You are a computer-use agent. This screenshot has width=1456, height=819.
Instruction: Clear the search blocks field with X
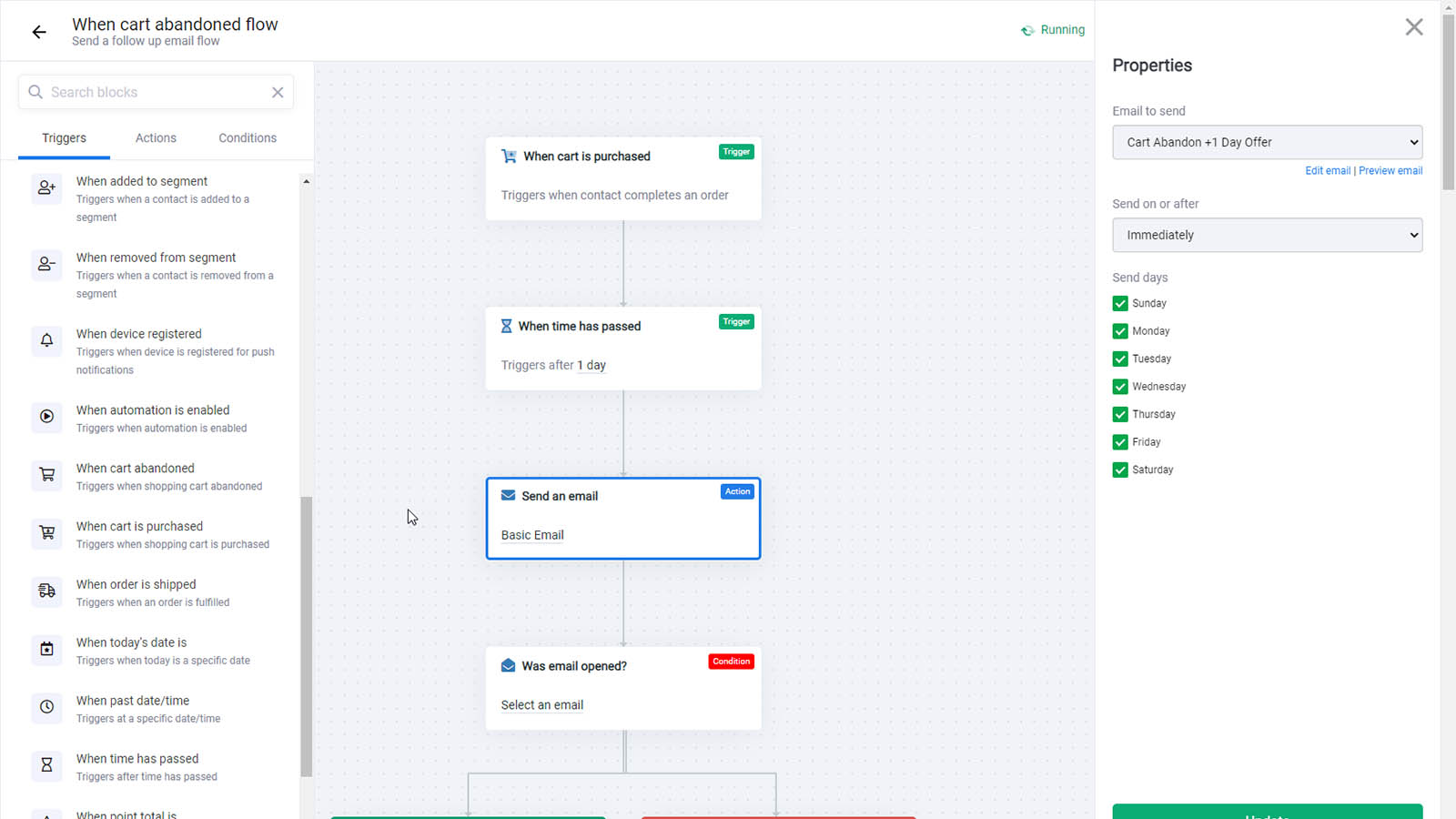coord(278,92)
